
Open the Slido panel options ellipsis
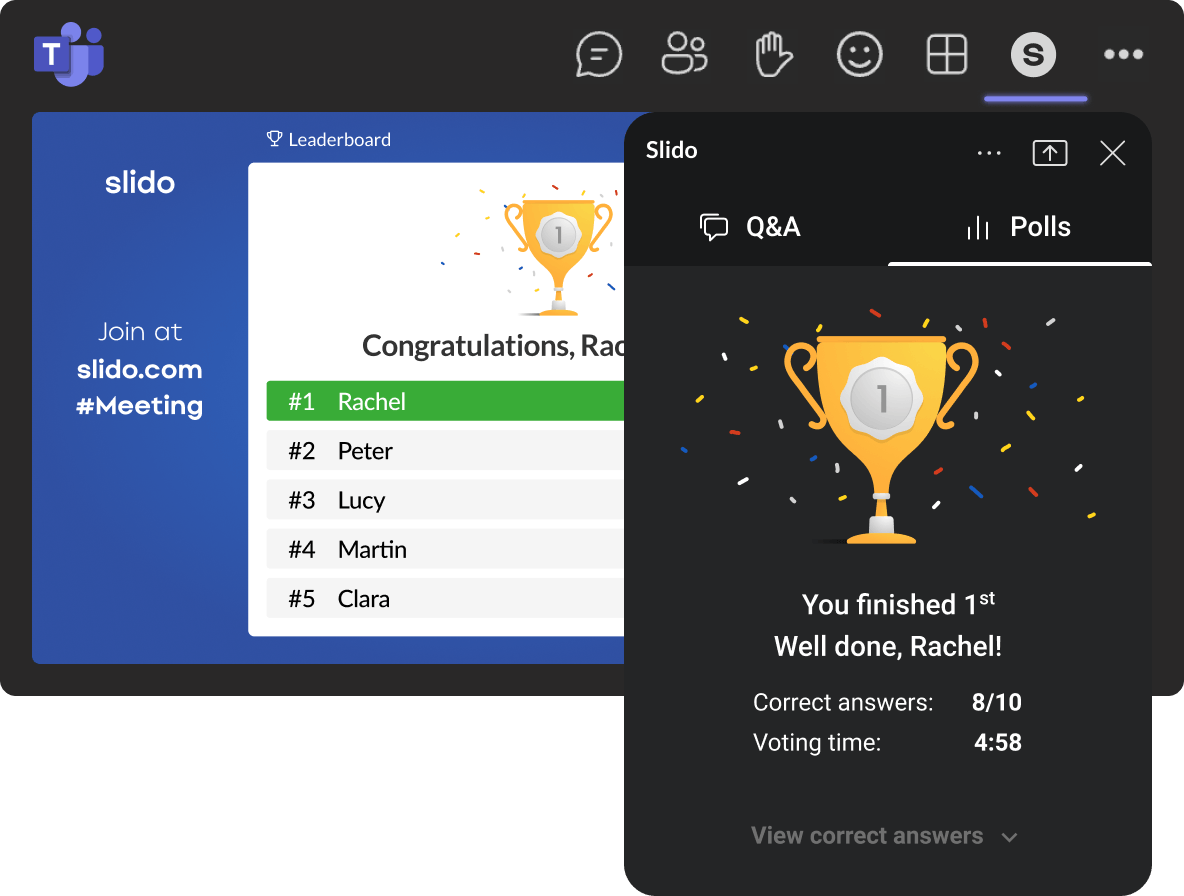pos(988,153)
